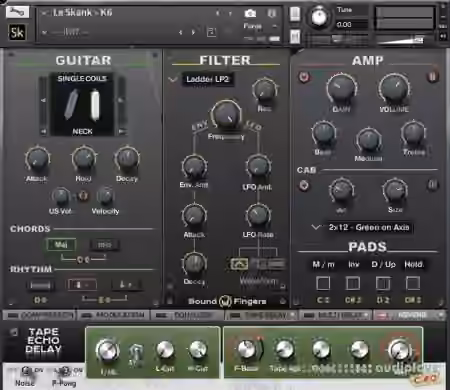
Task: Select the first sustained rhythm pattern button
Action: (40, 285)
